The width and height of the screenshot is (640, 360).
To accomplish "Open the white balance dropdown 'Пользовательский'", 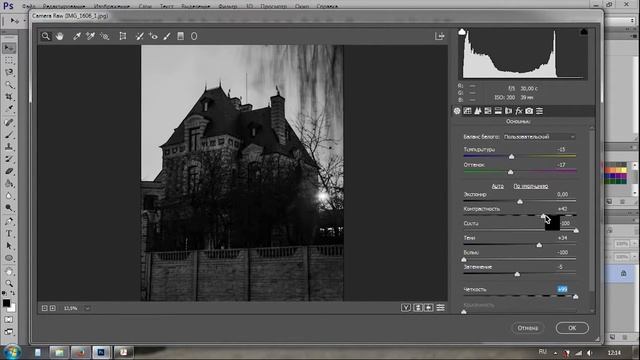I will 539,137.
